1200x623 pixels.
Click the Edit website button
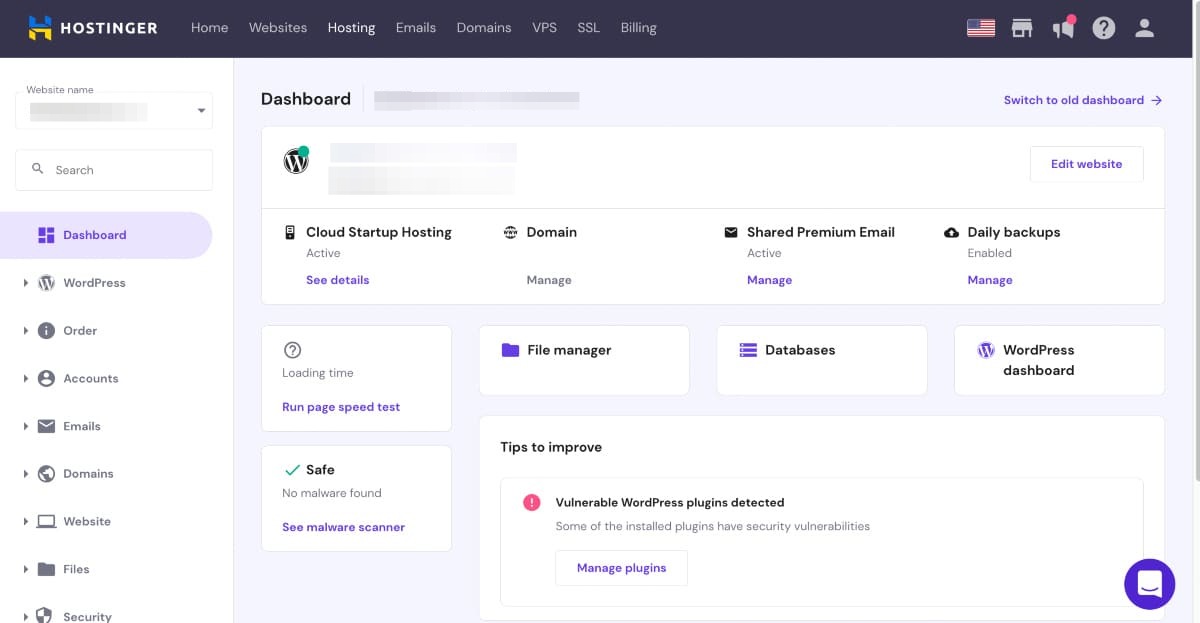point(1086,164)
